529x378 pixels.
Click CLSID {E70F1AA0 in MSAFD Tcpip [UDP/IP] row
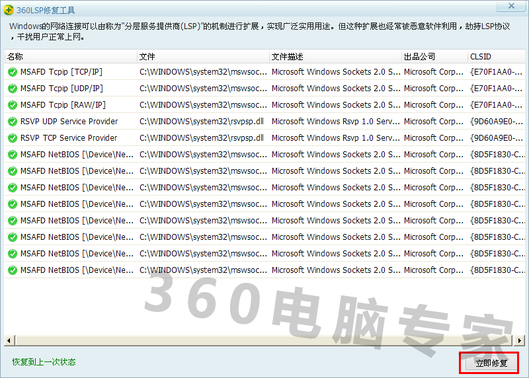click(496, 88)
